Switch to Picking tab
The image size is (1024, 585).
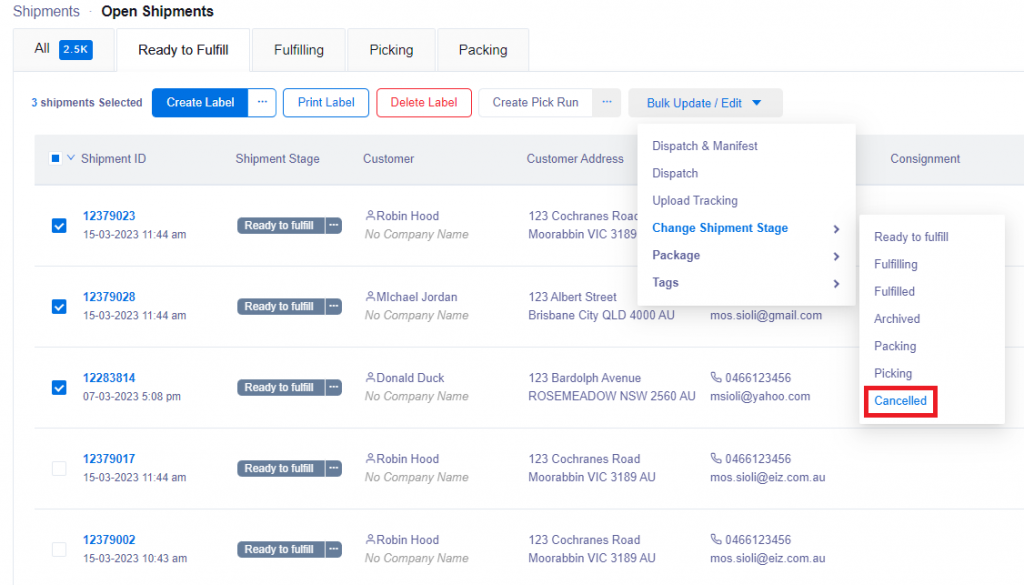(391, 50)
